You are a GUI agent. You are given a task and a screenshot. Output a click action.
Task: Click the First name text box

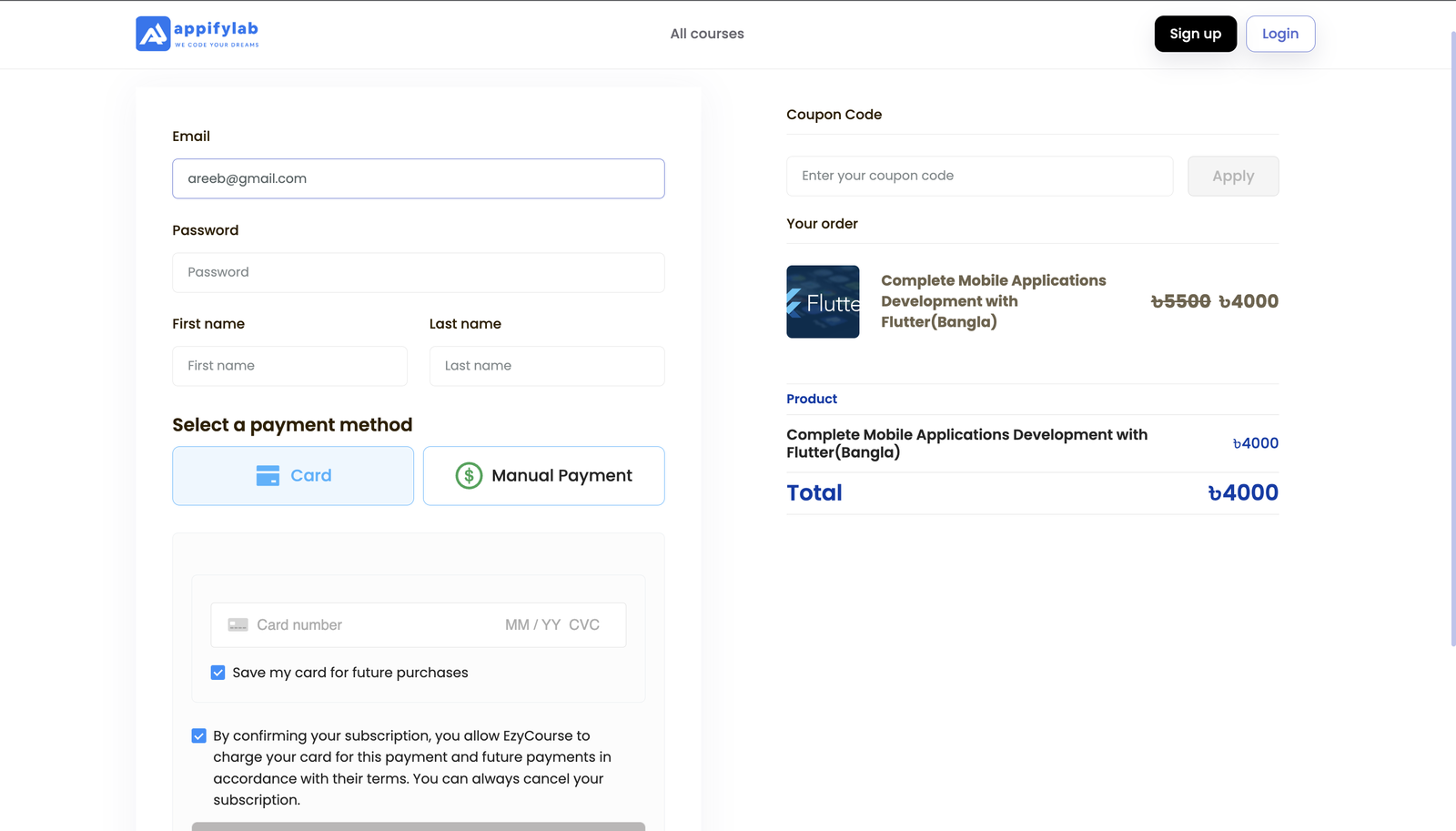[x=289, y=366]
